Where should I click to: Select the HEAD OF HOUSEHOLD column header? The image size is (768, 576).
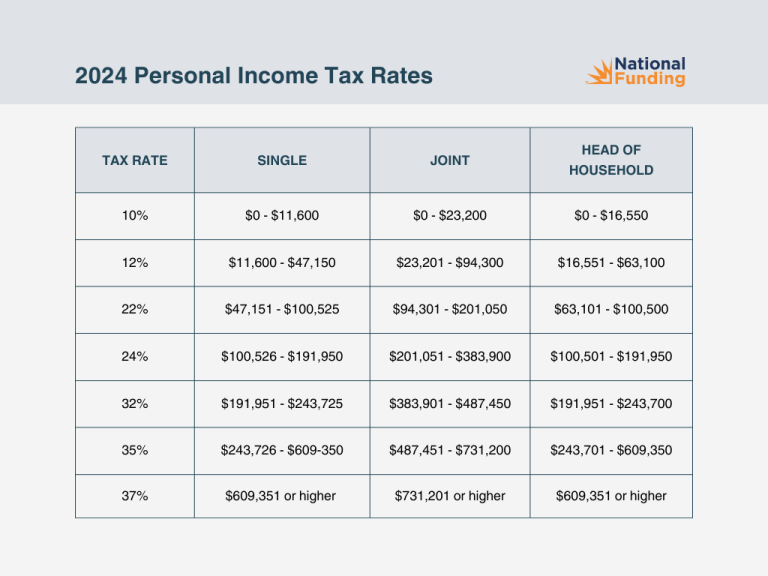[x=611, y=160]
